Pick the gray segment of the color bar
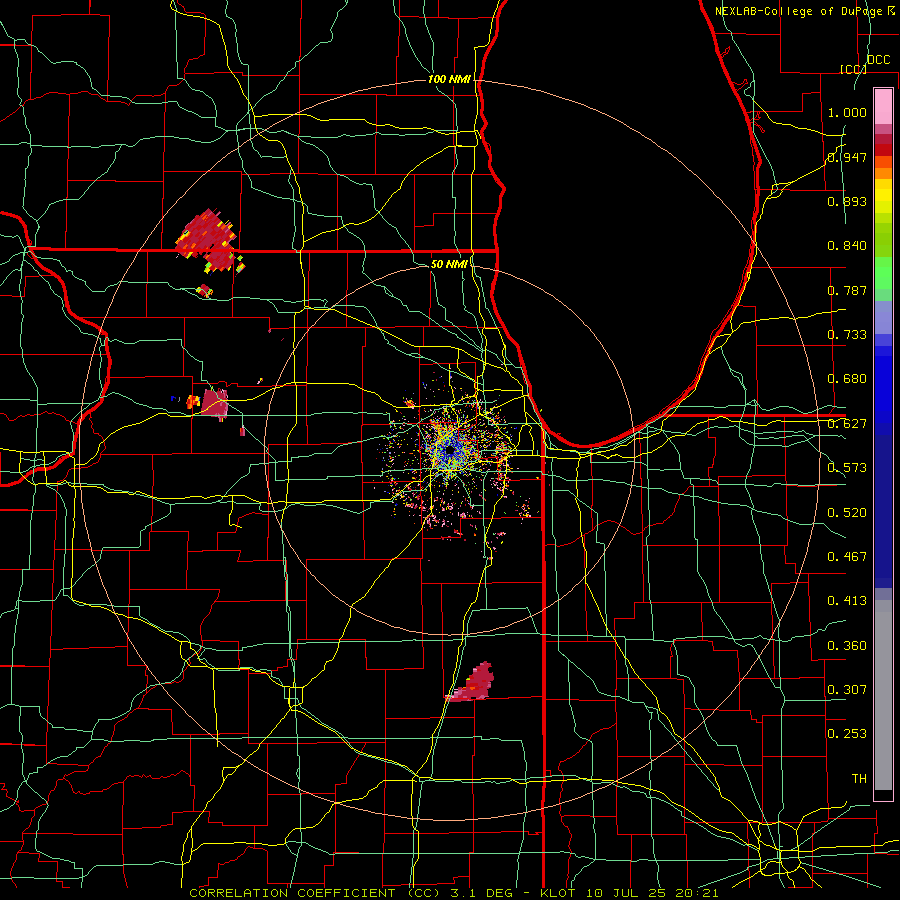 coord(883,695)
